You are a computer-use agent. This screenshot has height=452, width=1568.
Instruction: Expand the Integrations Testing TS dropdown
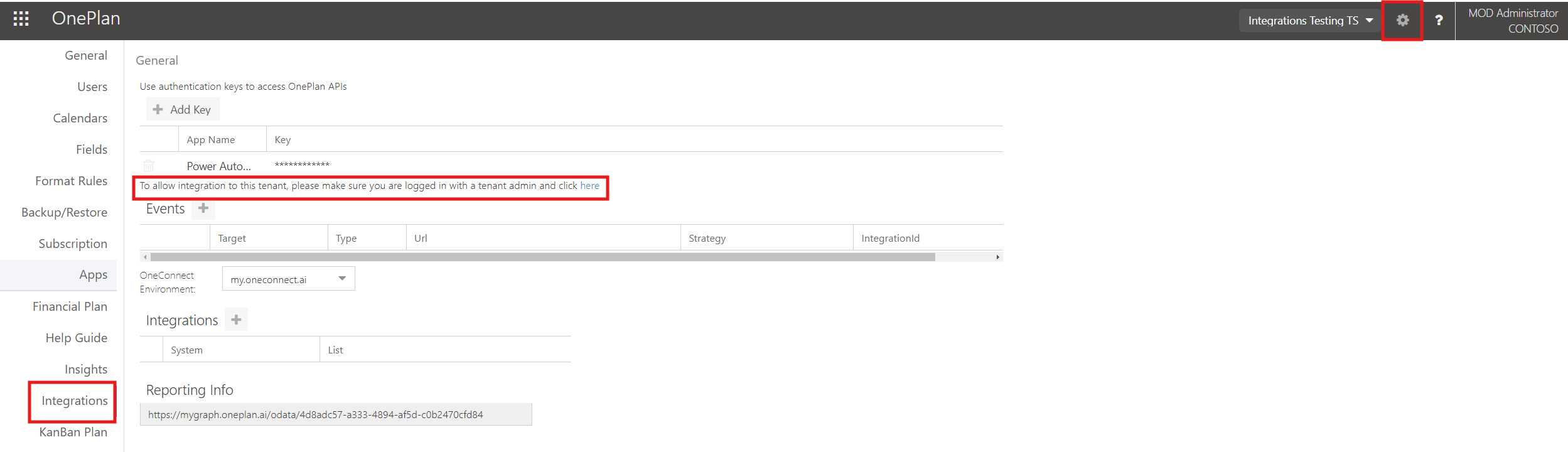tap(1310, 20)
